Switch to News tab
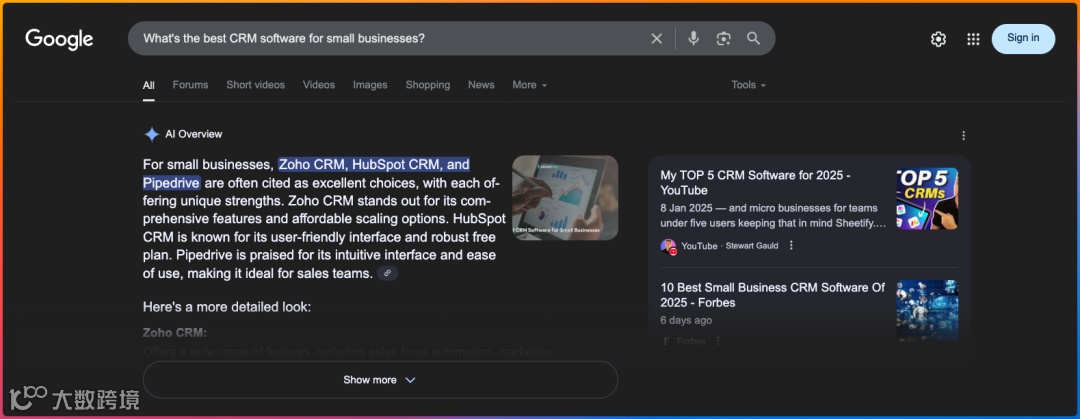This screenshot has width=1080, height=419. (481, 85)
